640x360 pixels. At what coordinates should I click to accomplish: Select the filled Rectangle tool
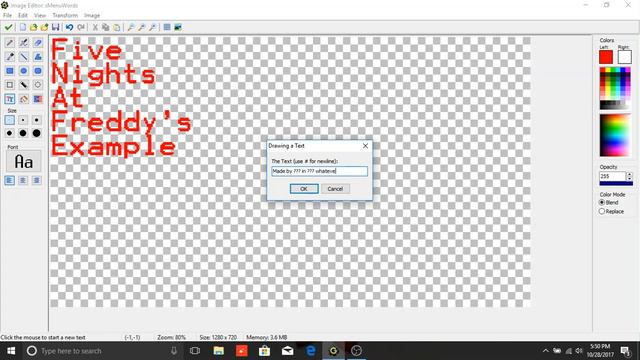pos(10,71)
